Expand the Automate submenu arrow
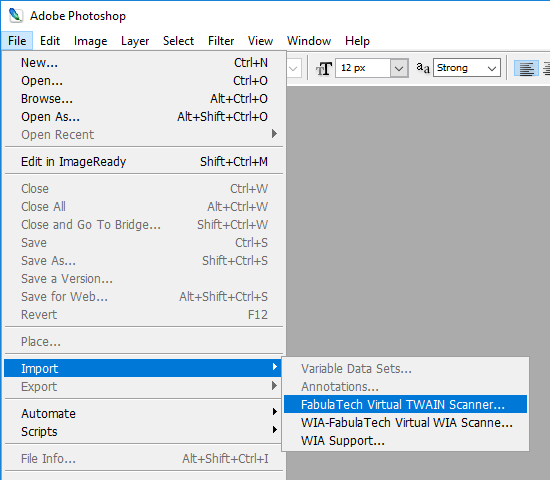Viewport: 550px width, 480px height. [x=274, y=412]
